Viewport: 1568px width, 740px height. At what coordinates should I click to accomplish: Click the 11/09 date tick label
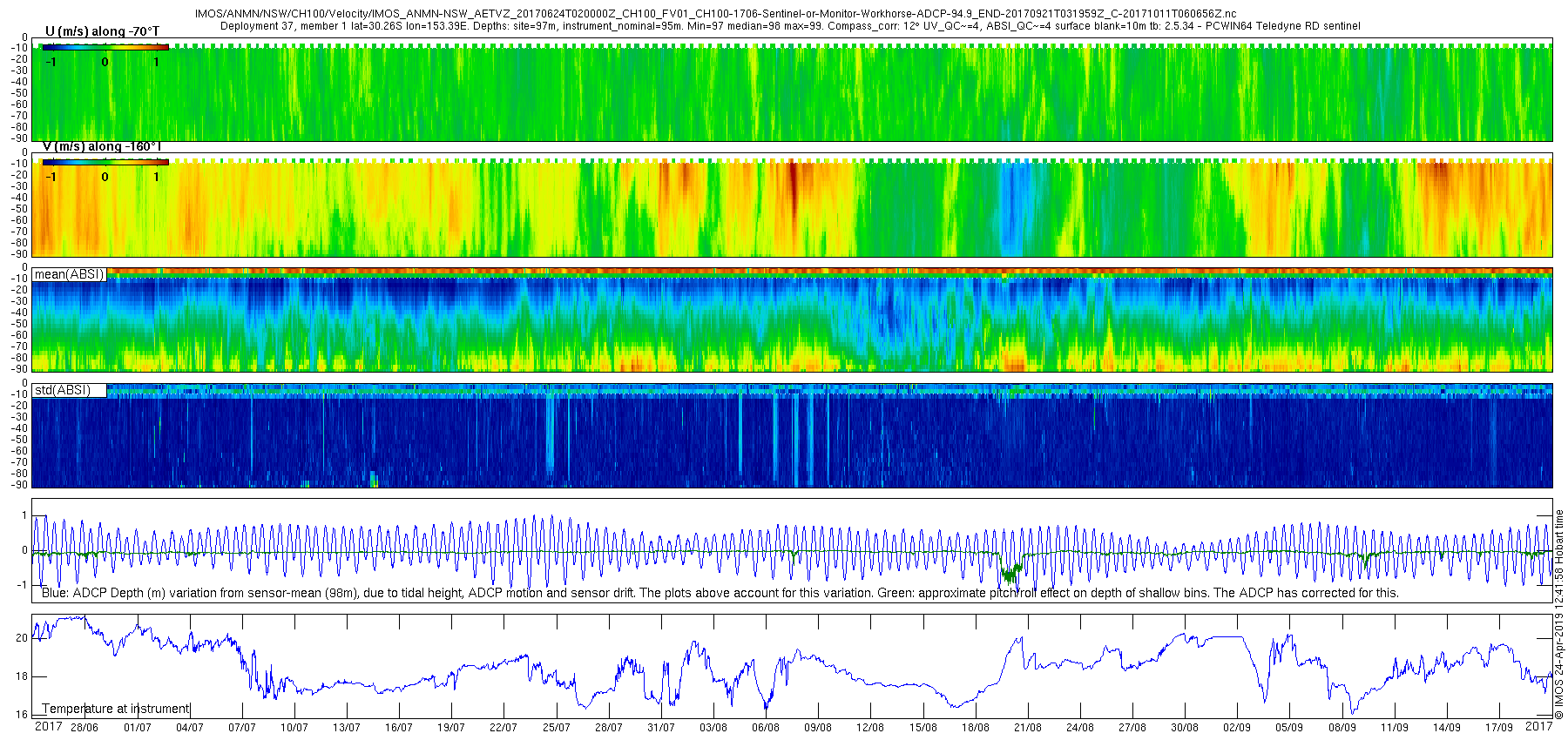1394,728
